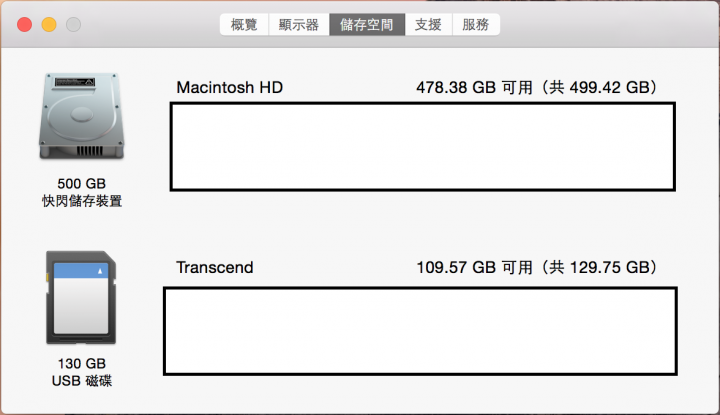Minimize the window with the yellow button
The width and height of the screenshot is (720, 415).
(49, 24)
